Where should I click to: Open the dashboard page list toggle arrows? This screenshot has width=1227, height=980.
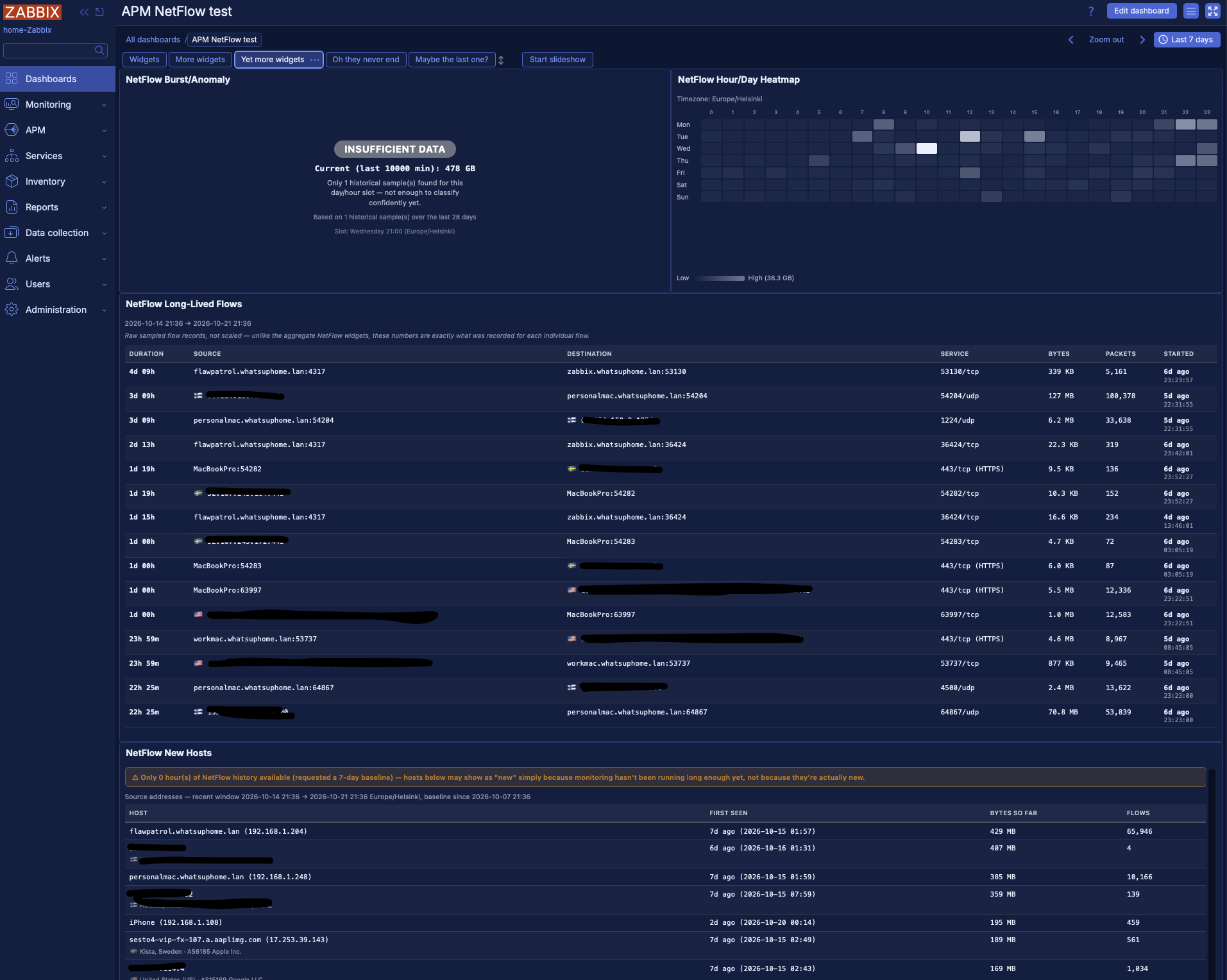point(502,60)
